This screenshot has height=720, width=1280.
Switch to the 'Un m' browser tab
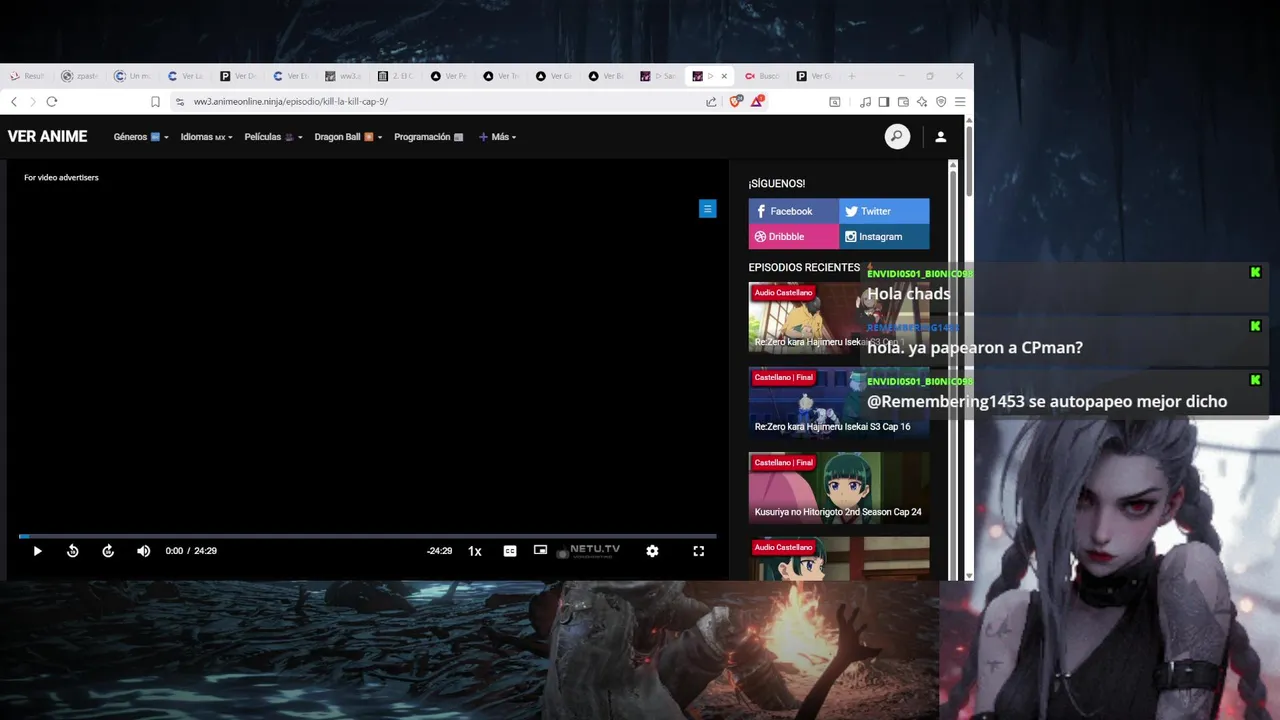[x=133, y=76]
